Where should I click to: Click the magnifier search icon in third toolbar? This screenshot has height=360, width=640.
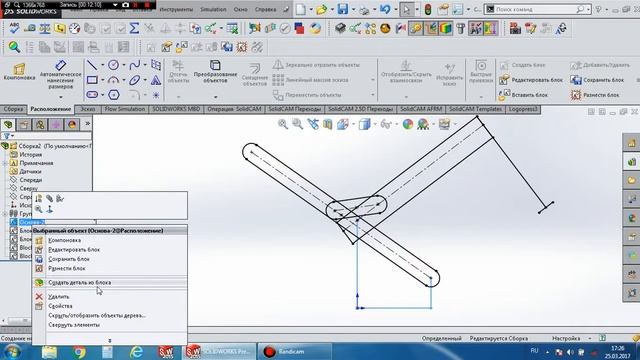pos(14,47)
